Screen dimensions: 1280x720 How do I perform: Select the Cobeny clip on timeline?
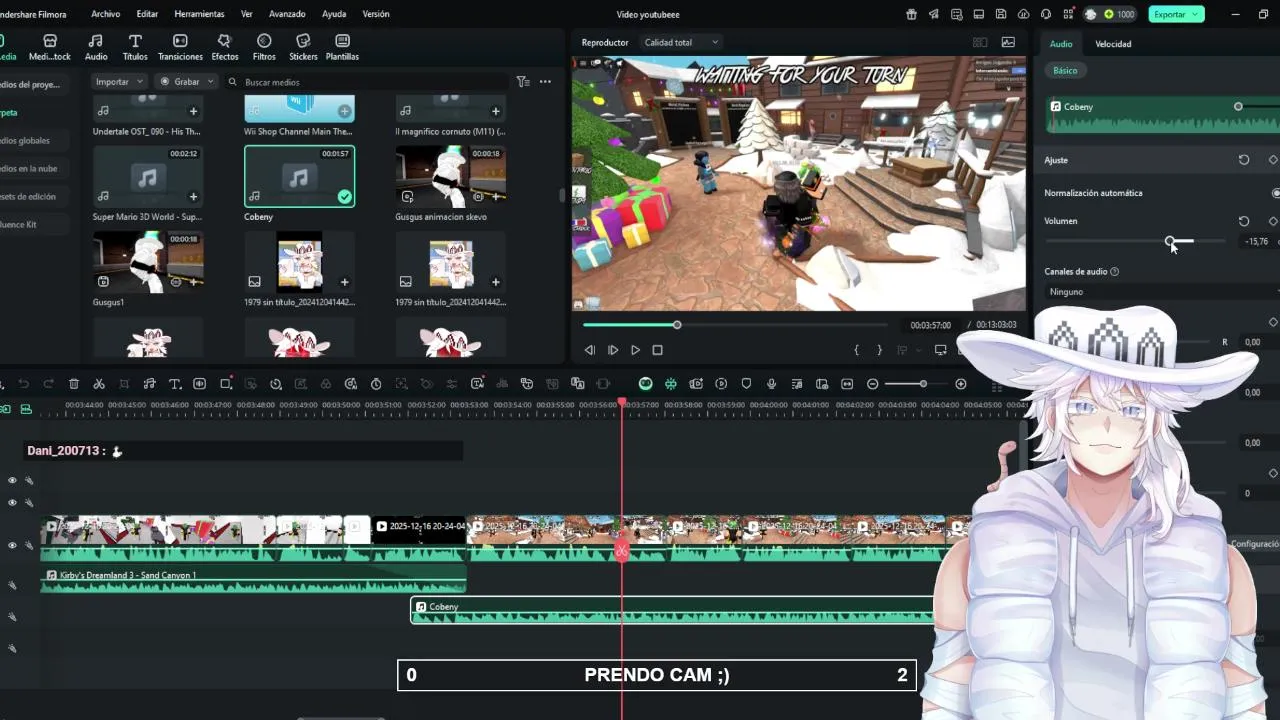pos(672,611)
